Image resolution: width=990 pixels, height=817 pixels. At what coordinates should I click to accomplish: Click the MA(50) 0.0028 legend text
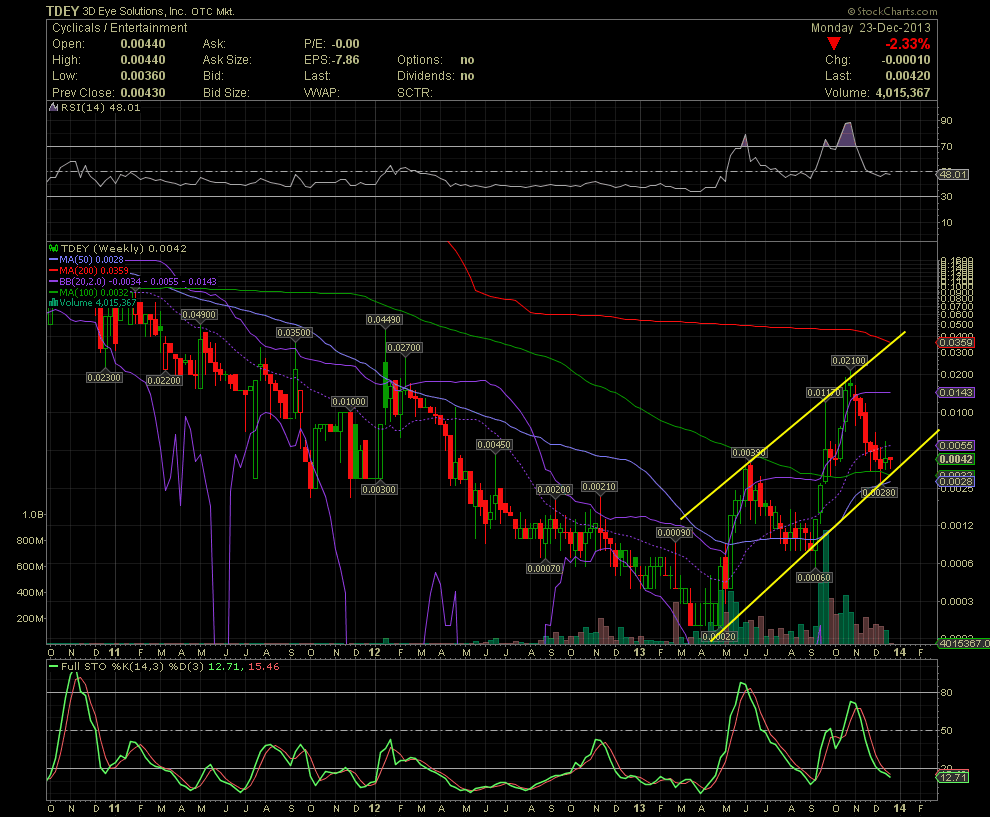point(92,259)
